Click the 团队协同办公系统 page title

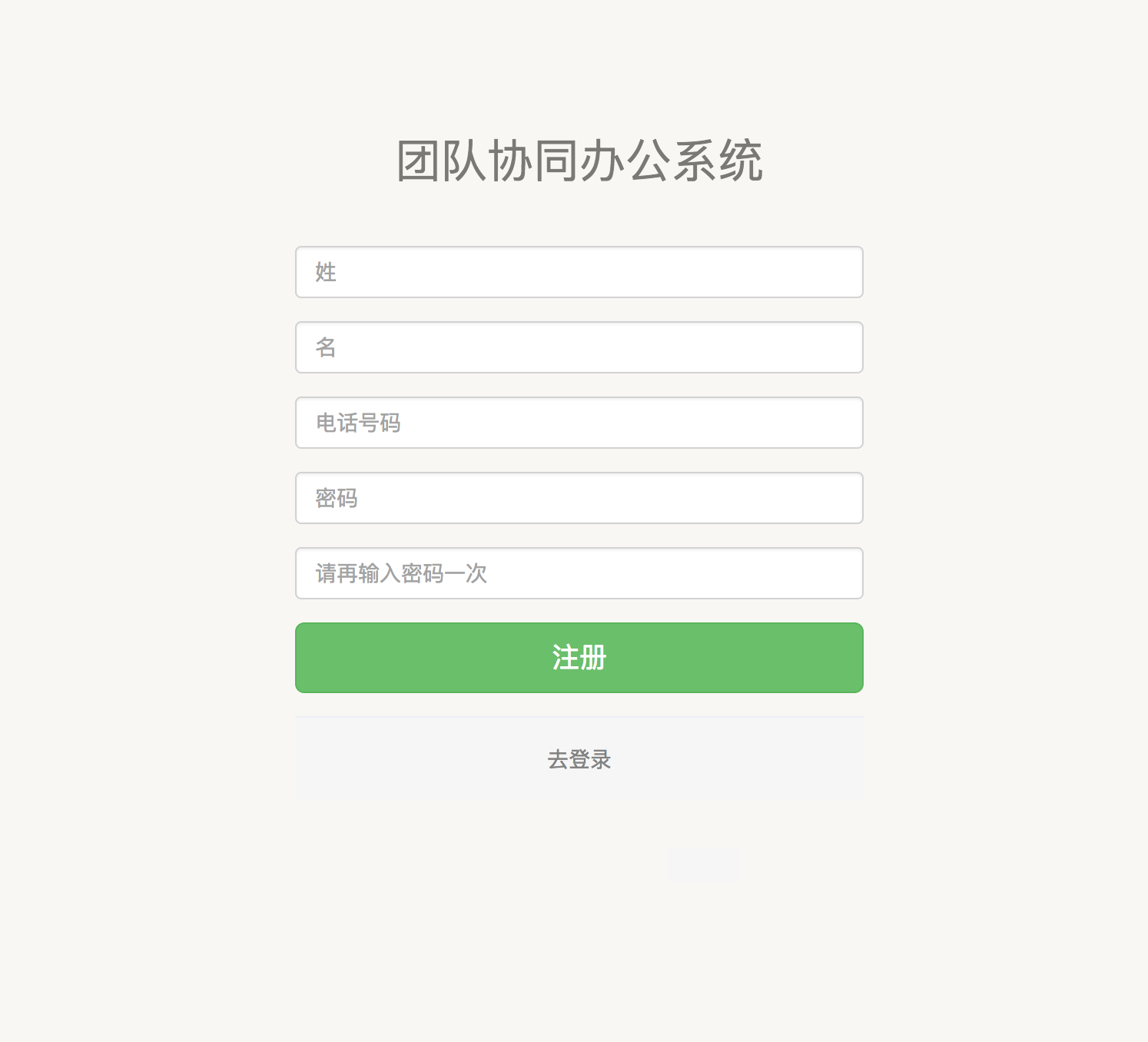579,161
